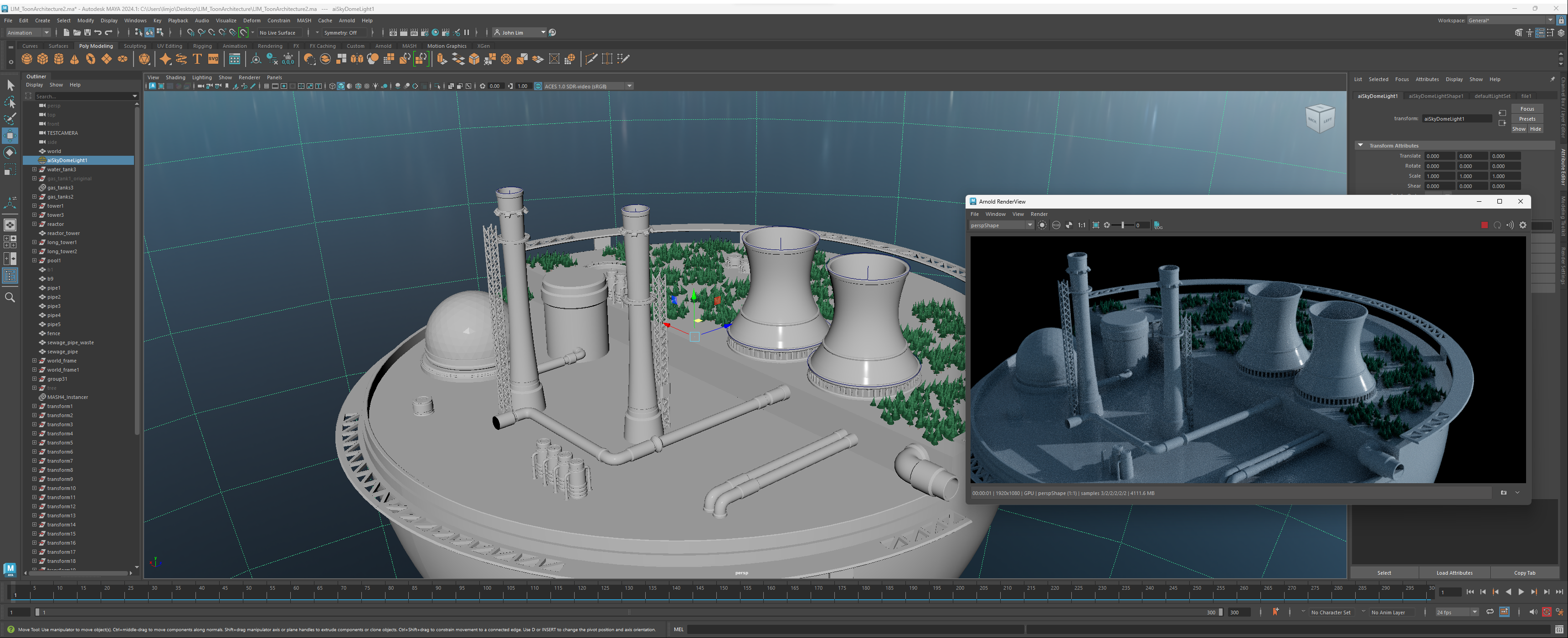Click the magnifier search icon in left toolbox
The image size is (1568, 638).
point(10,297)
